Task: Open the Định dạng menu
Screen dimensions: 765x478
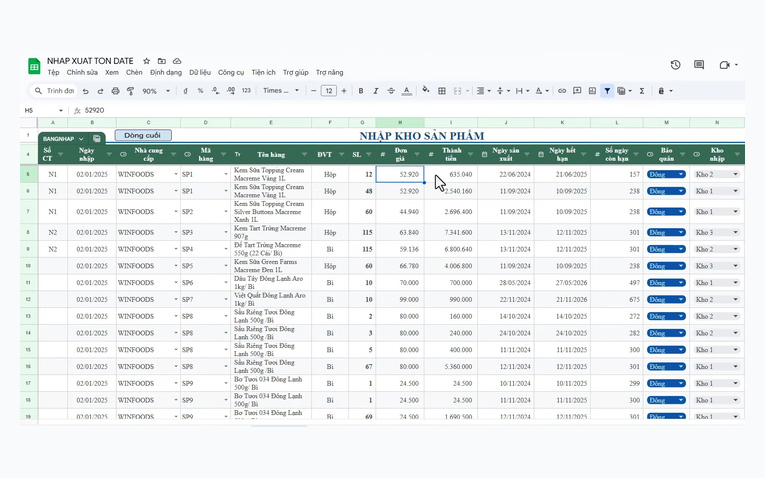Action: tap(166, 72)
